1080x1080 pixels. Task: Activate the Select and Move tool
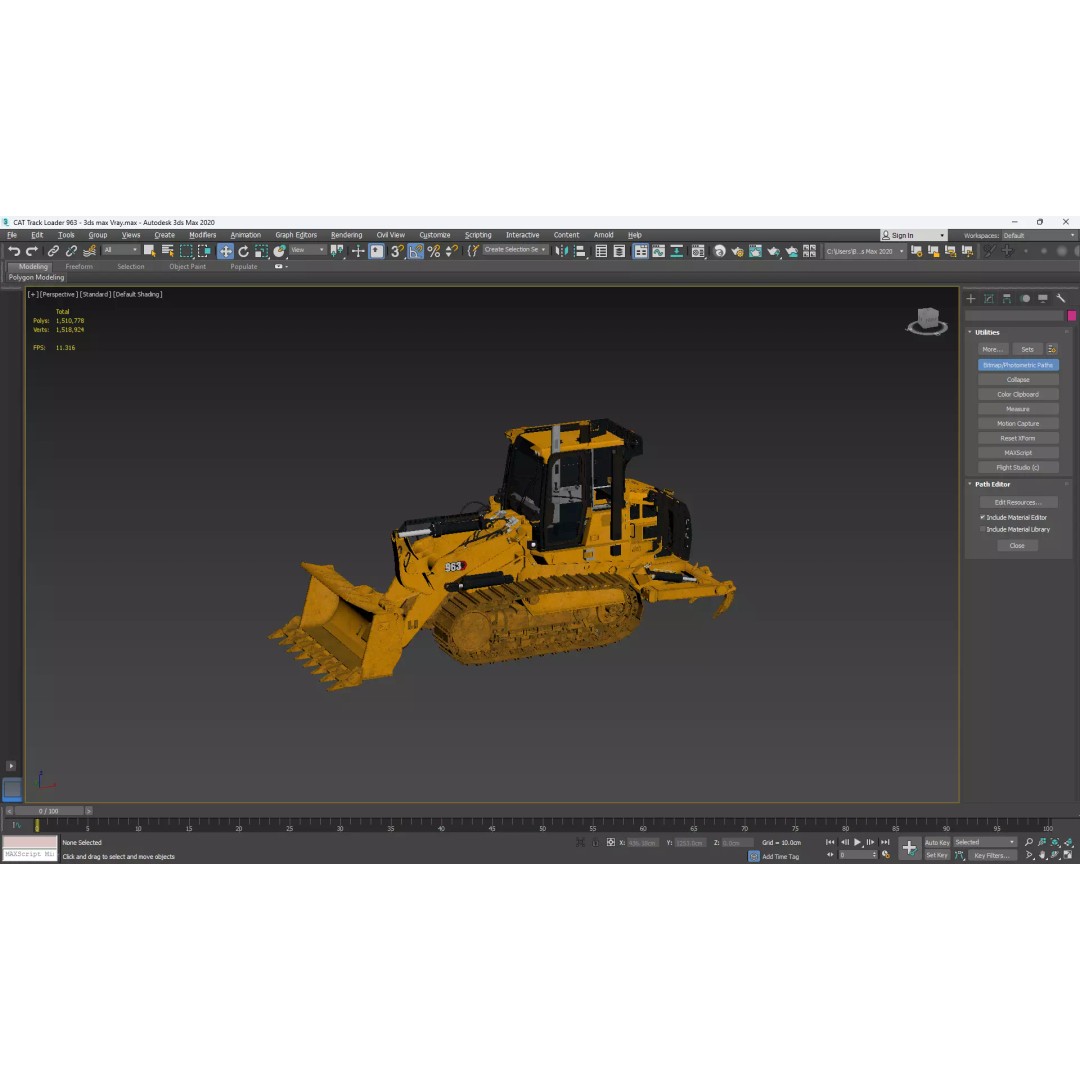(x=225, y=251)
